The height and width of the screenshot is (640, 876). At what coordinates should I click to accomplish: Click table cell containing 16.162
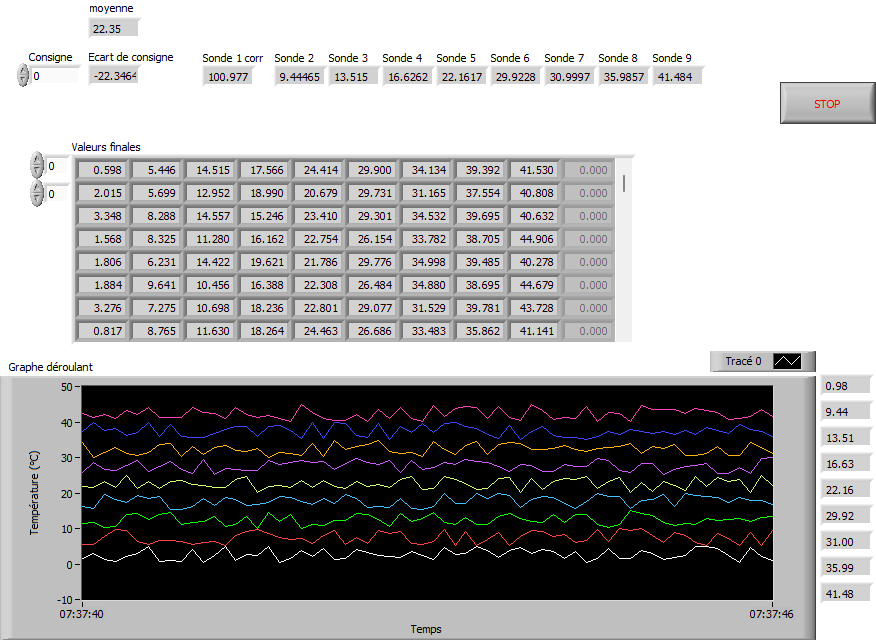point(264,238)
